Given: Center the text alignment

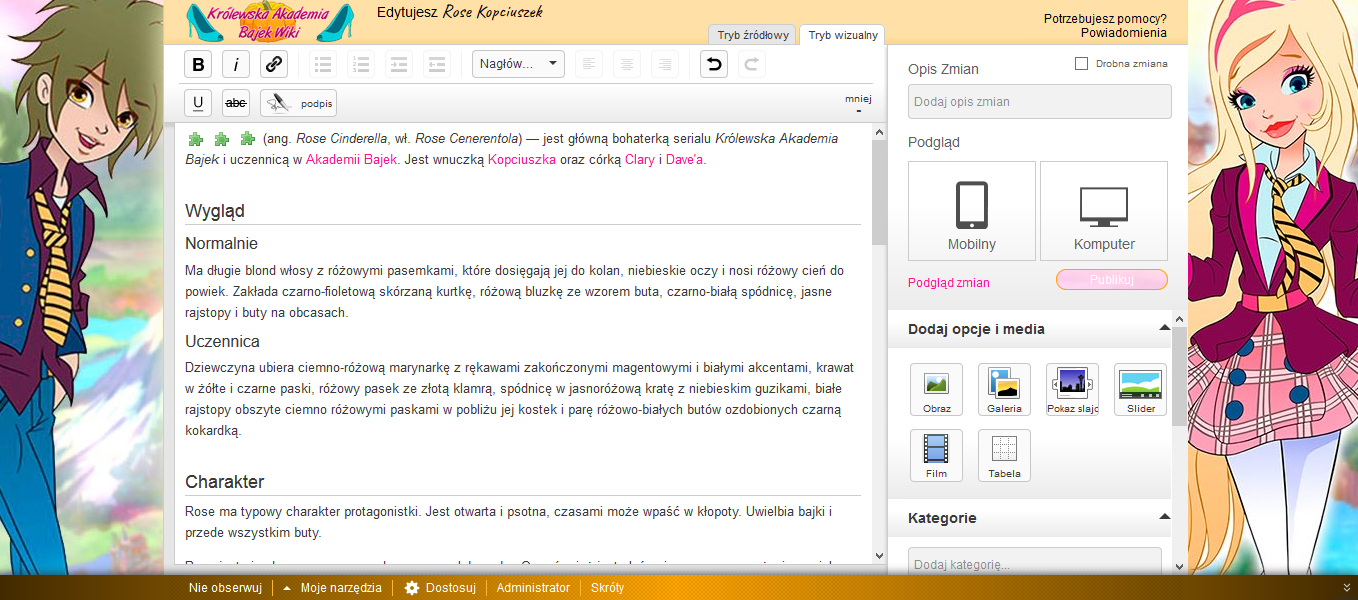Looking at the screenshot, I should (x=627, y=64).
